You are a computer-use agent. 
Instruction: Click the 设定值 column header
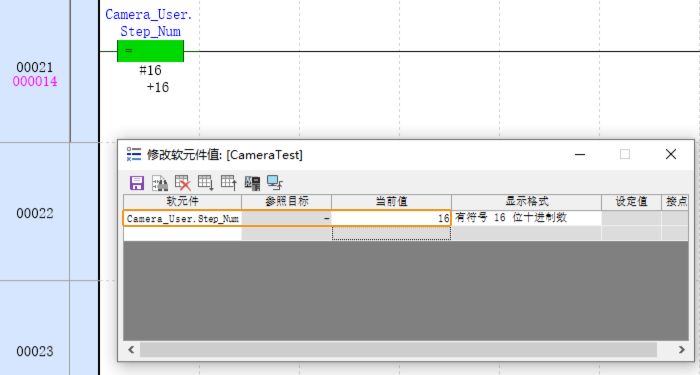pyautogui.click(x=631, y=202)
